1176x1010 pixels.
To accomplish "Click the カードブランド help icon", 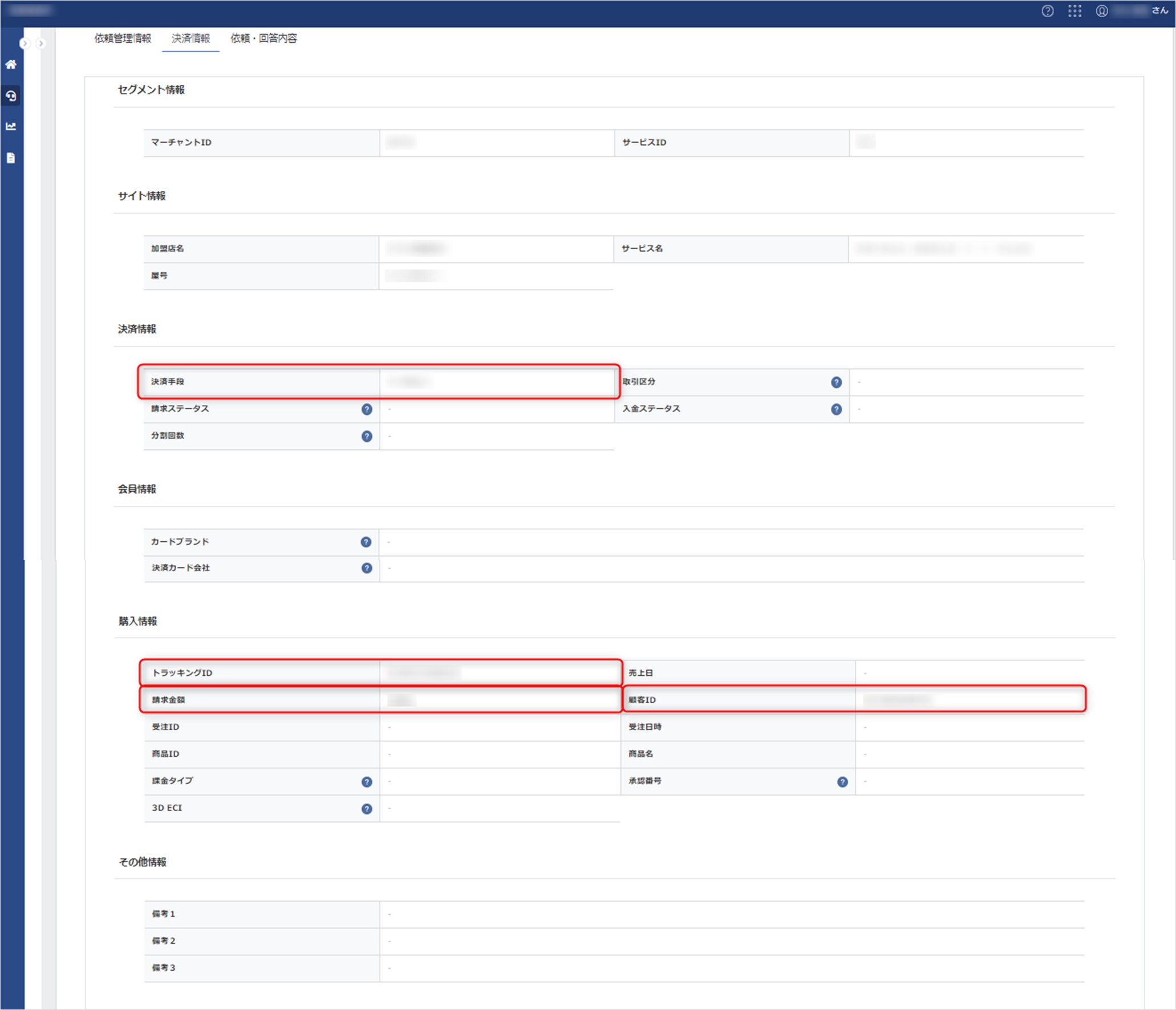I will click(x=366, y=542).
